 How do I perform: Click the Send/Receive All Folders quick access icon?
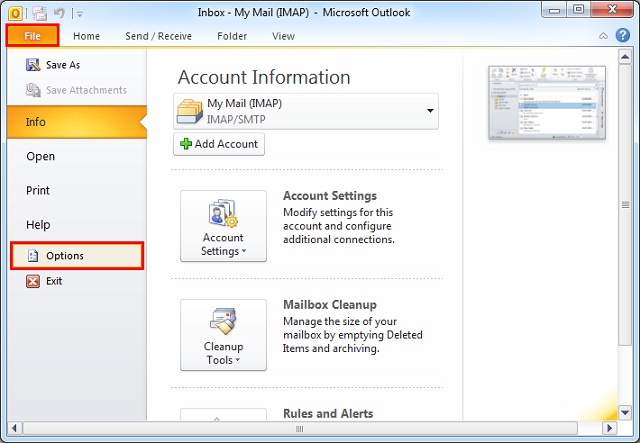(41, 13)
